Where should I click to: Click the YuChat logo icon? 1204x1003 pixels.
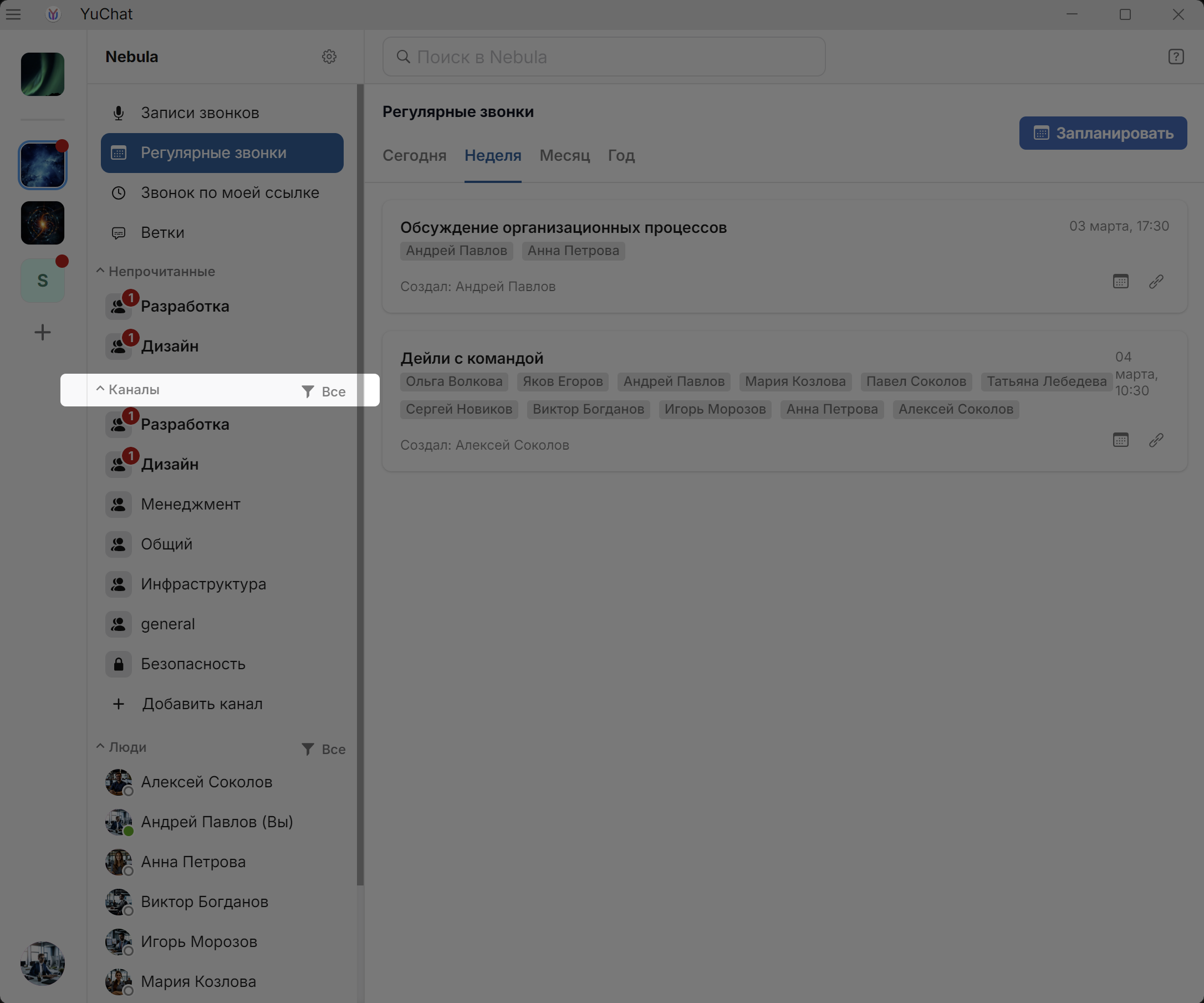tap(53, 14)
